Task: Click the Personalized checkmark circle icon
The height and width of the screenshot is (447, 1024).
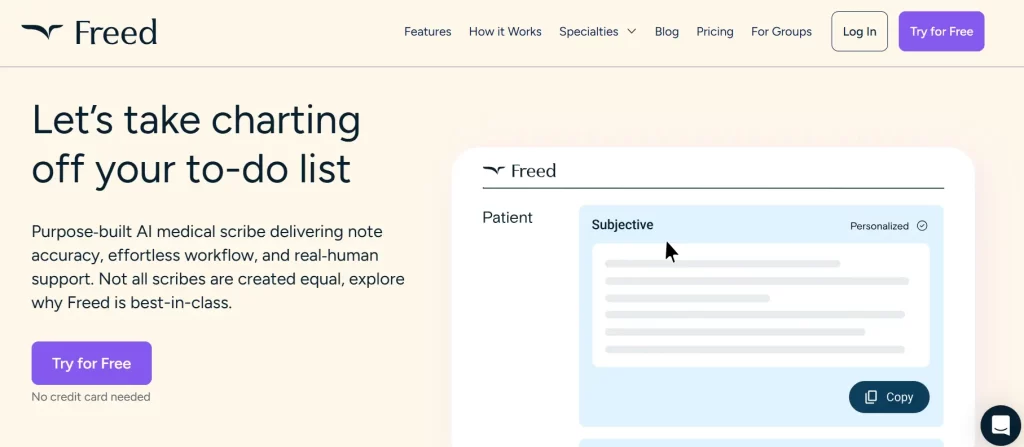Action: coord(922,226)
